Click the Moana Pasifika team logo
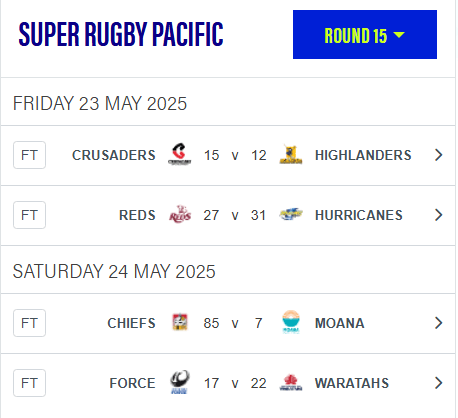The image size is (458, 418). 291,322
